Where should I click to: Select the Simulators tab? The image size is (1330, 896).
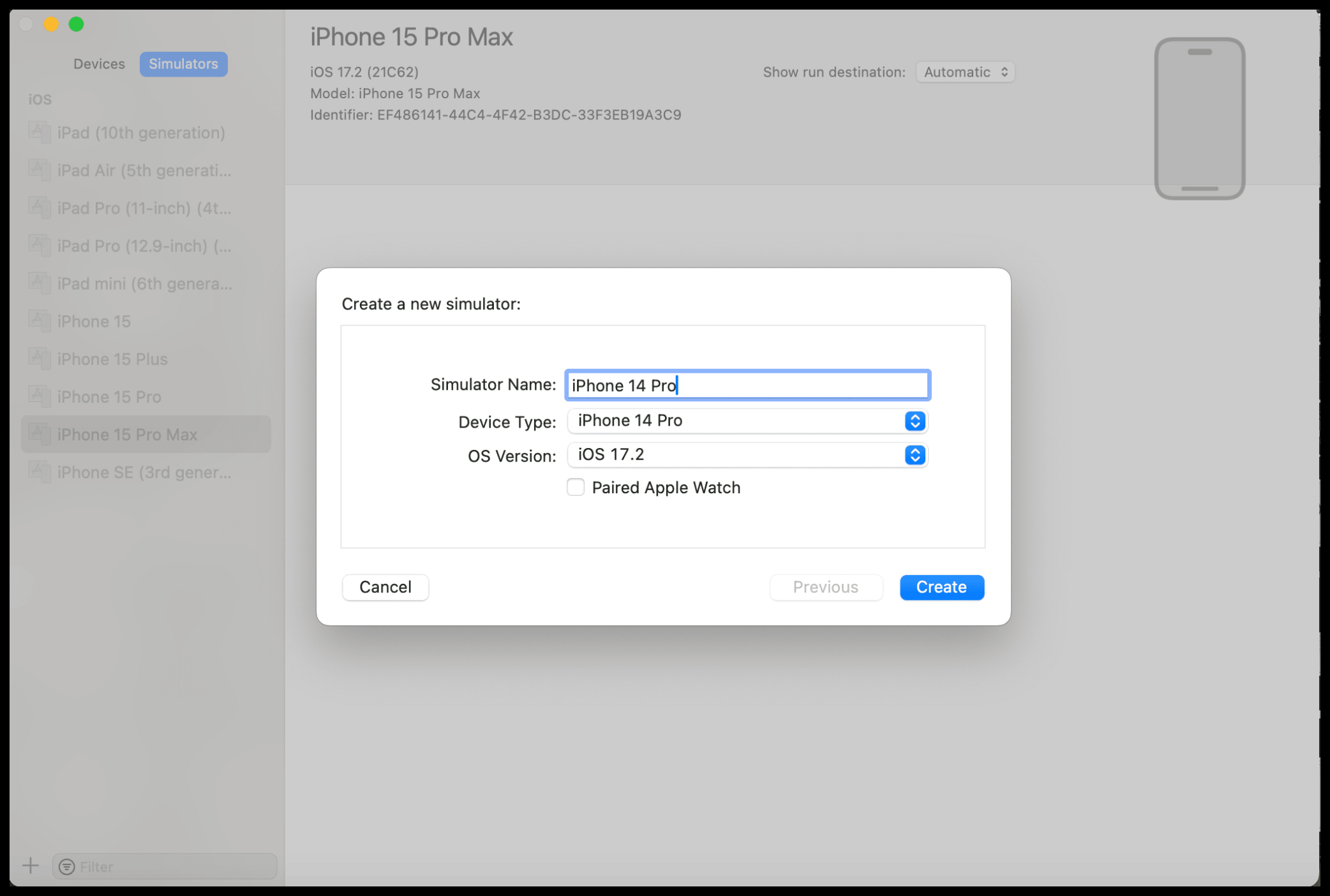[x=184, y=64]
